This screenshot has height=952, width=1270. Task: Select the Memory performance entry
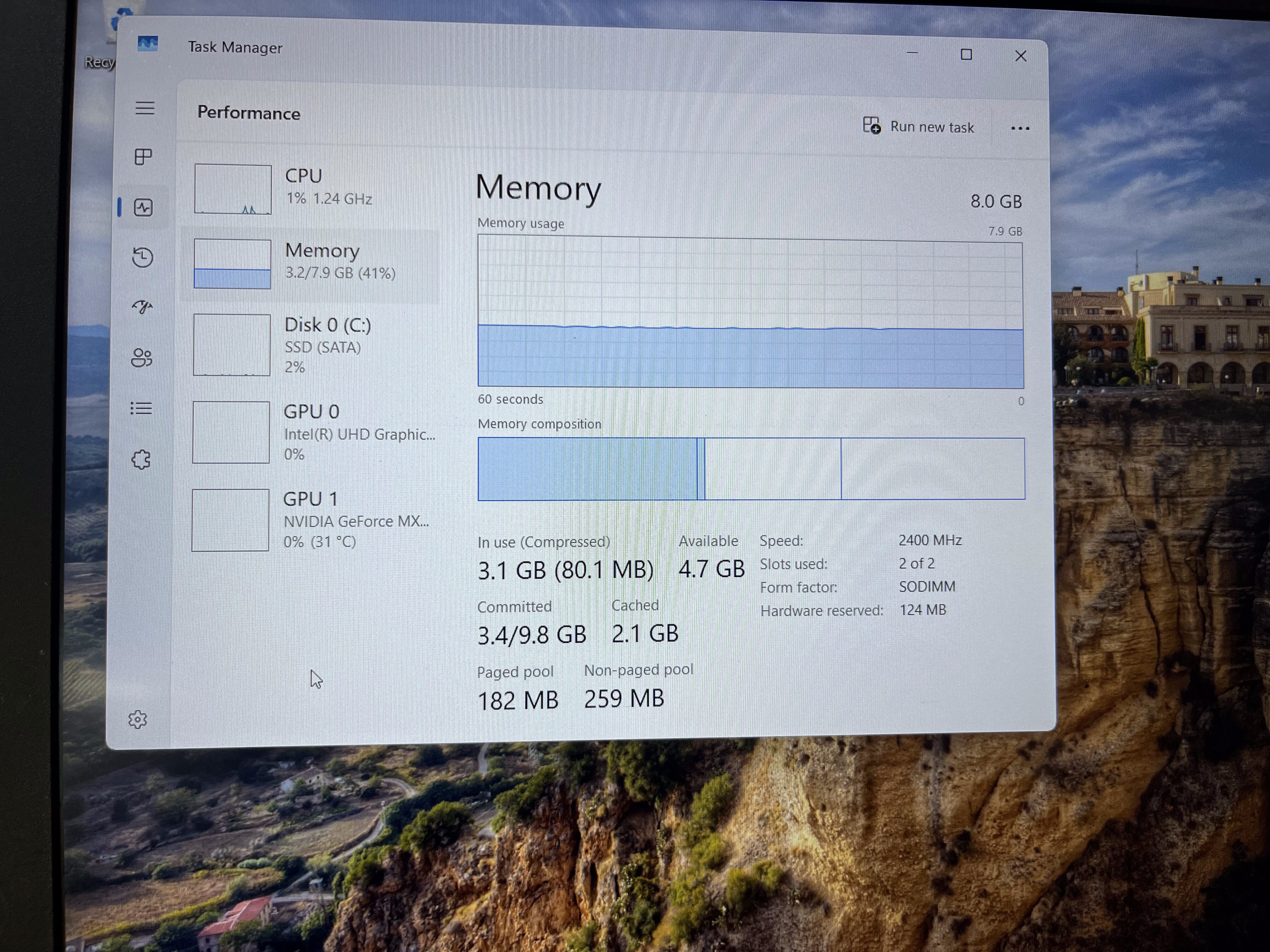[x=310, y=264]
